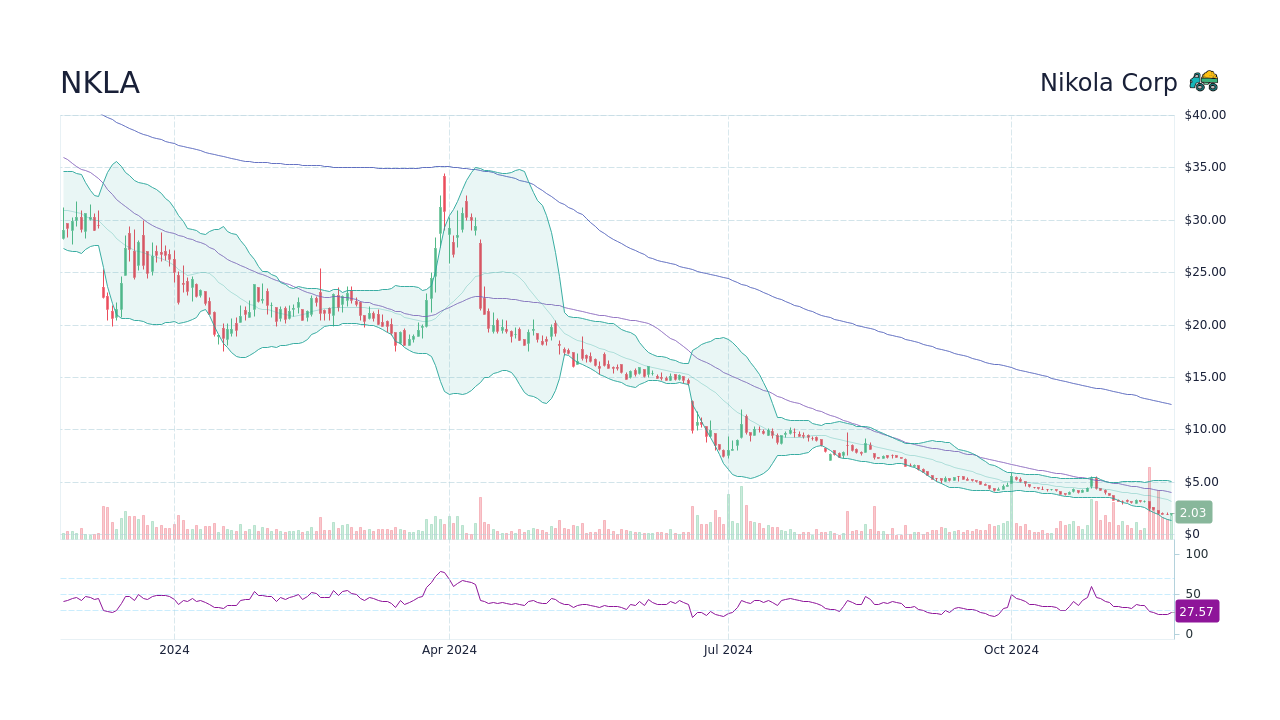Select the Oct 2024 date axis label
Screen dimensions: 1280x720
1011,650
